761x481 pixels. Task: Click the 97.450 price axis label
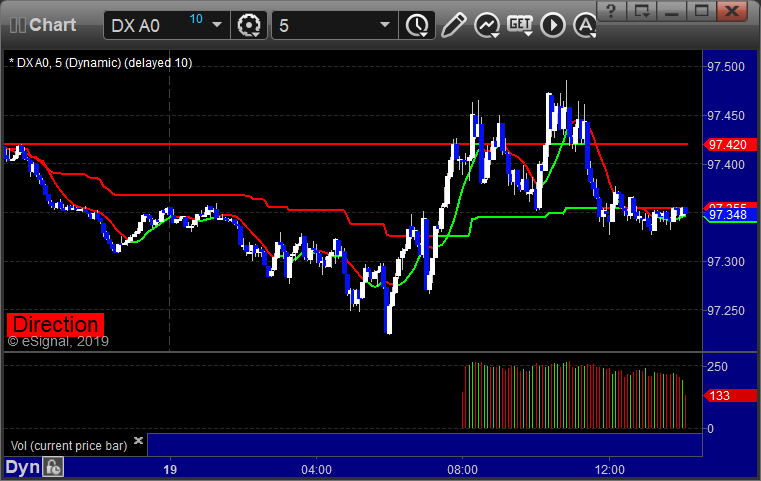(x=726, y=116)
